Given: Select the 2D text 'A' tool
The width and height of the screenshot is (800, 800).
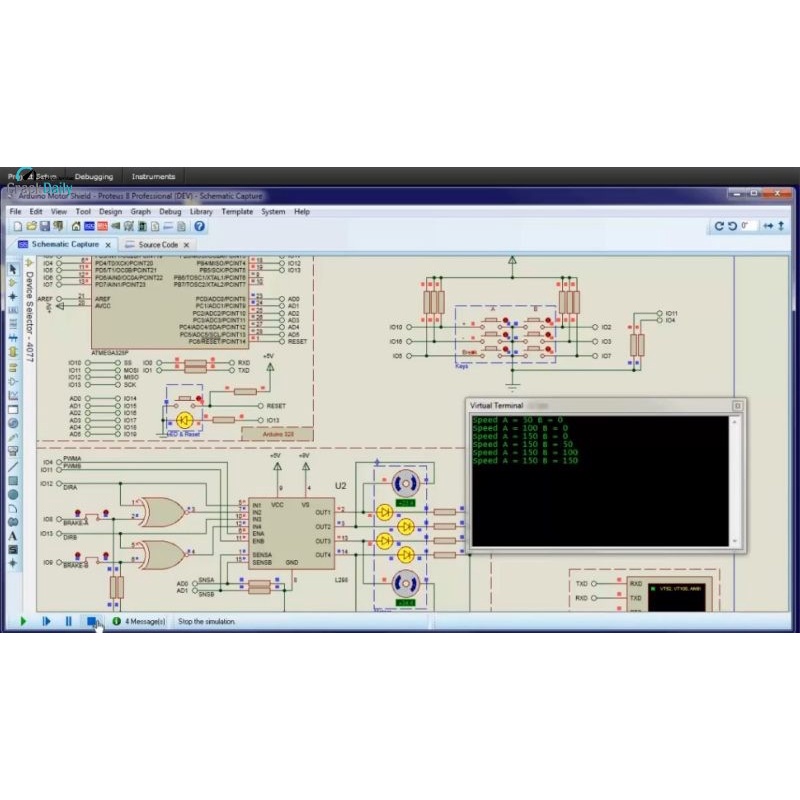Looking at the screenshot, I should click(x=13, y=536).
